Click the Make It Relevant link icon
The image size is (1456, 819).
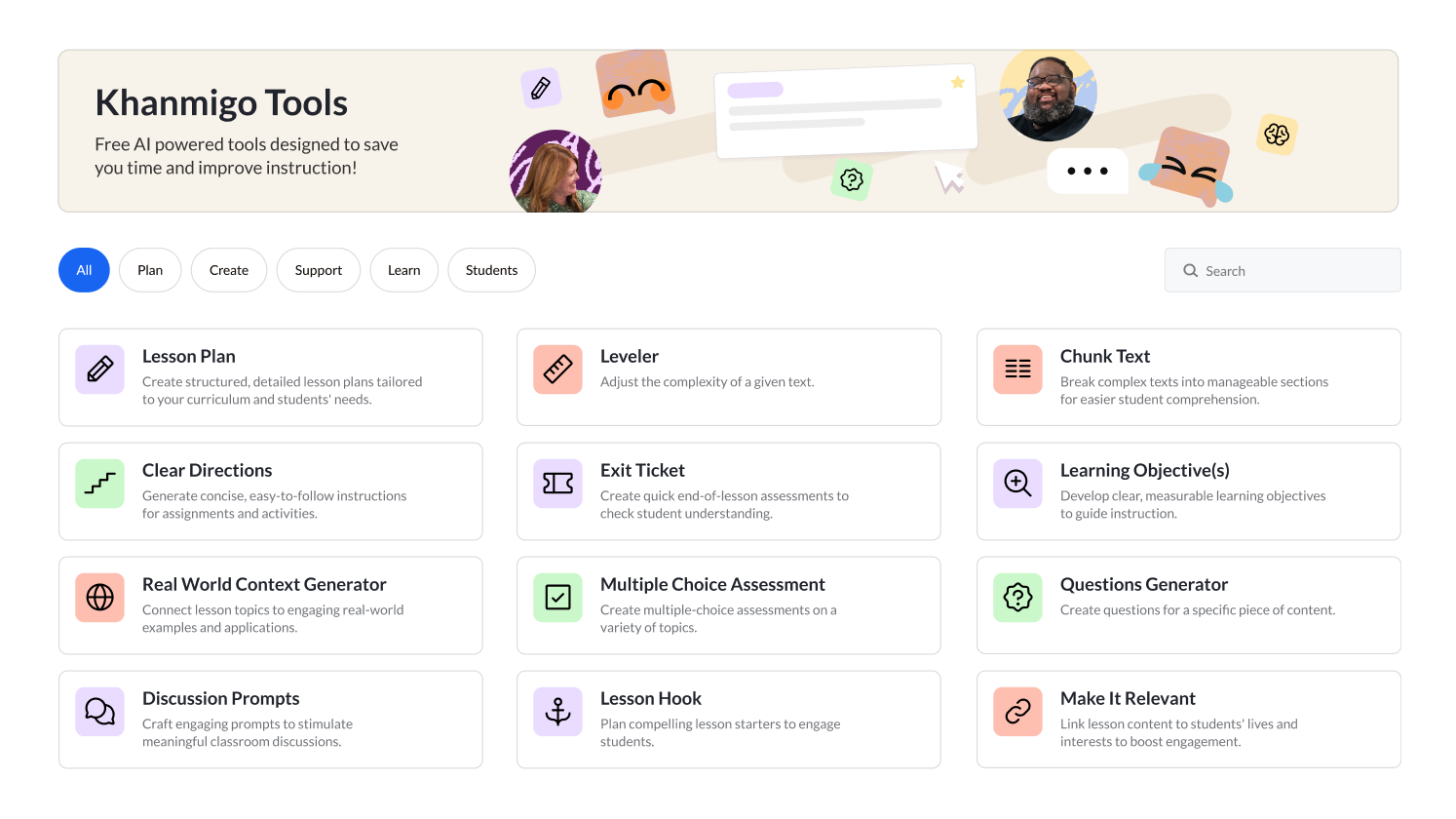point(1016,712)
